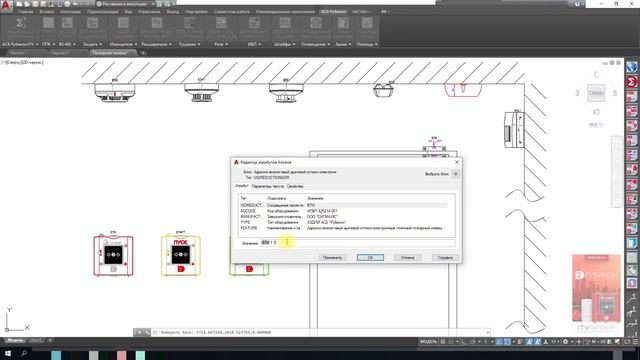Open the AutoCAD application menu logo

6,7
